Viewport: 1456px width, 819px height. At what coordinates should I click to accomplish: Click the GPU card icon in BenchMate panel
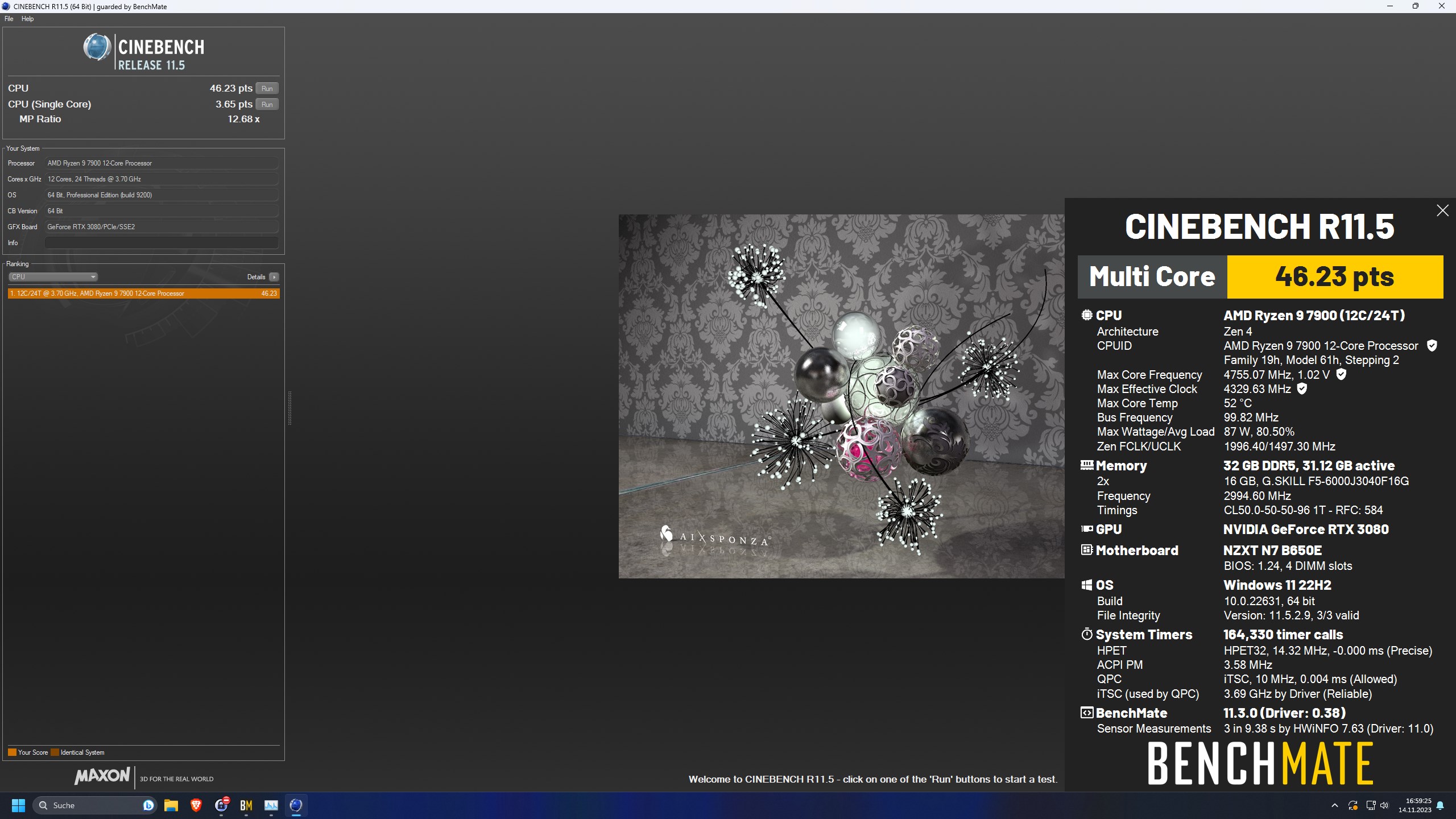pos(1087,529)
